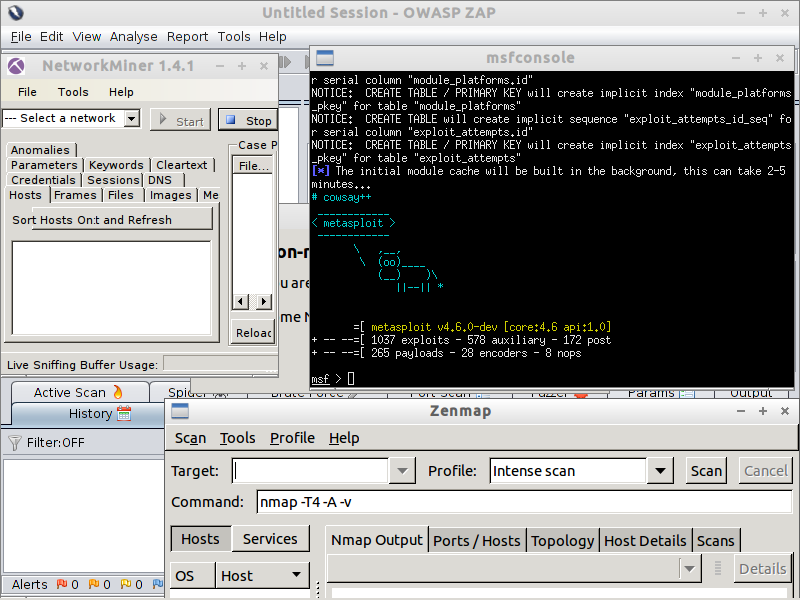The image size is (800, 600).
Task: Switch to the Credentials tab in NetworkMiner
Action: [x=43, y=180]
